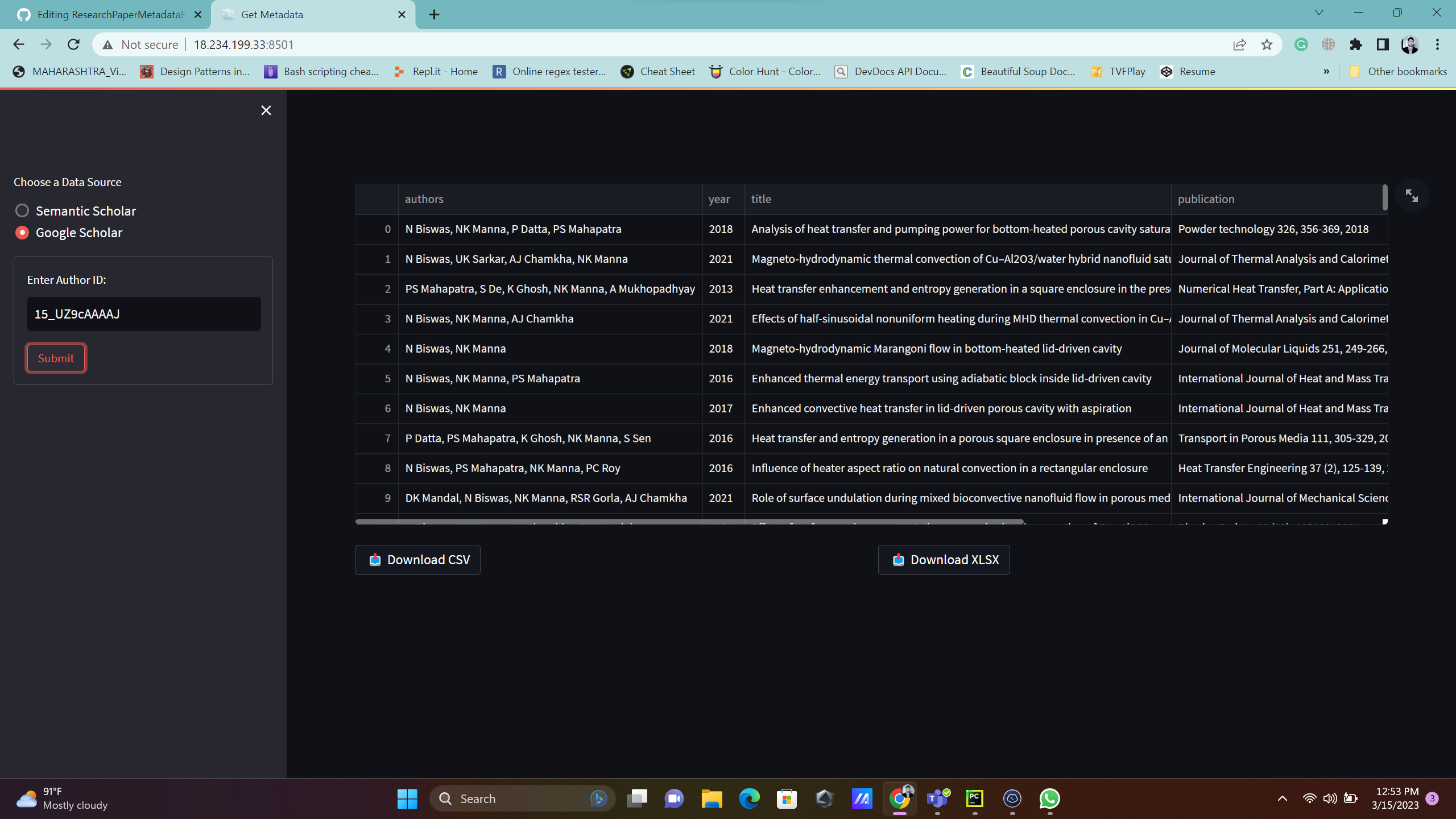This screenshot has height=819, width=1456.
Task: Click the Author ID input field
Action: [x=144, y=314]
